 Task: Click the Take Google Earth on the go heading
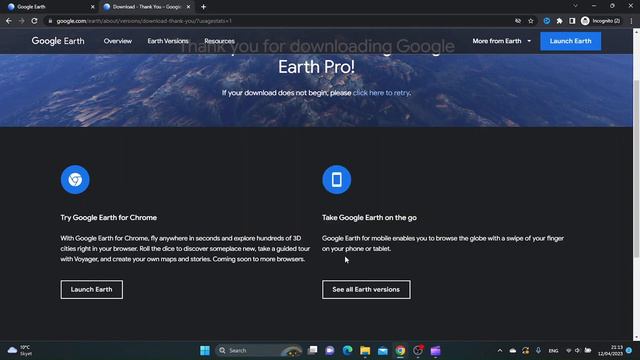[369, 218]
